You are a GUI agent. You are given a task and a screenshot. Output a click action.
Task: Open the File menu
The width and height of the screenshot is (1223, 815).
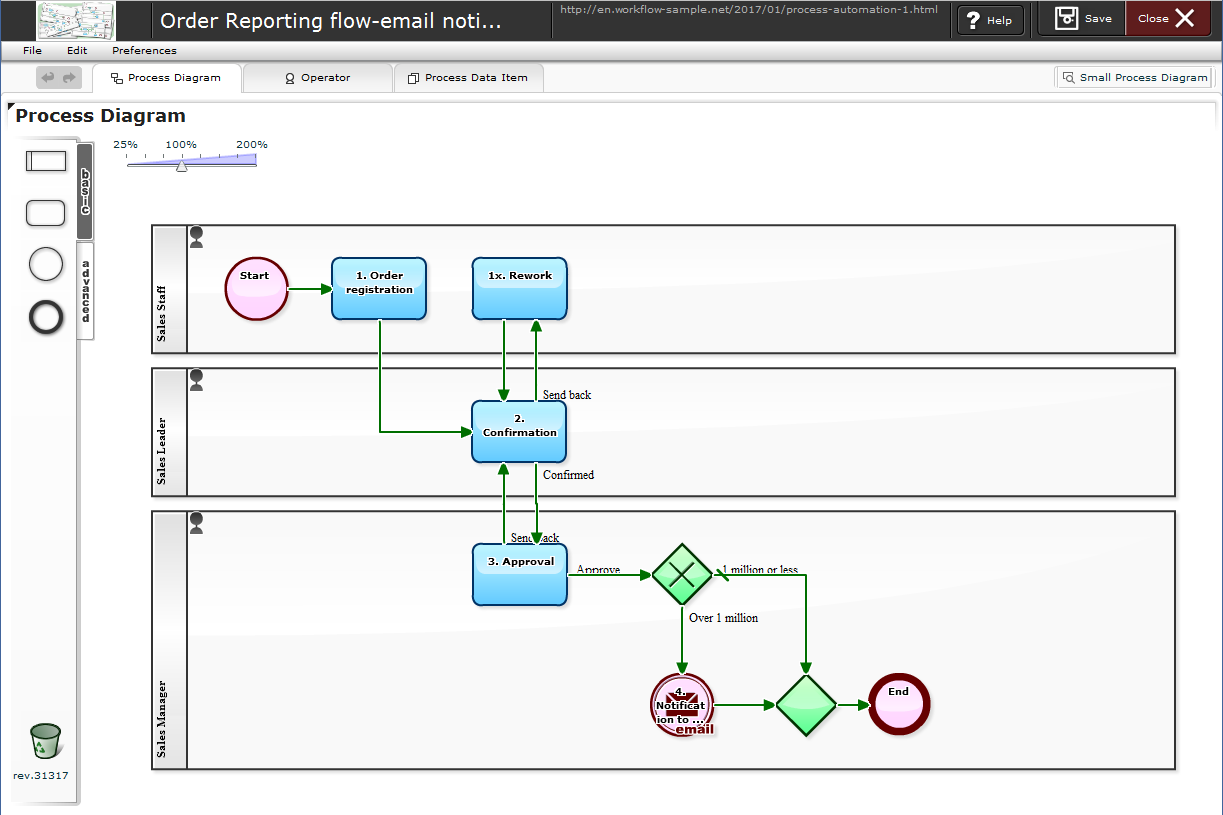coord(31,50)
